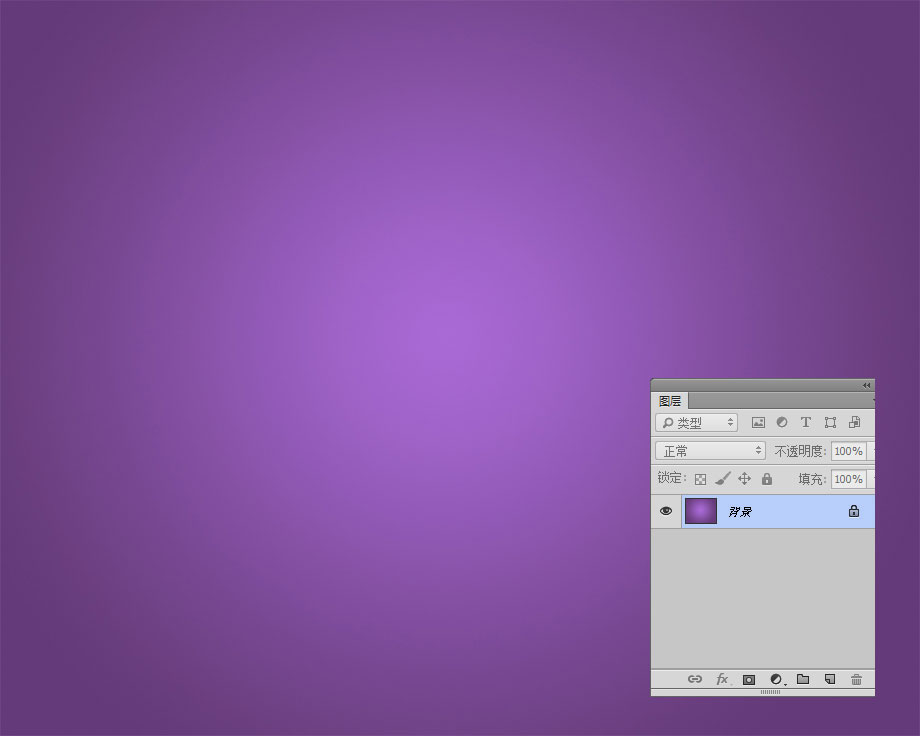Click the link layers chain icon
920x736 pixels.
pos(695,679)
